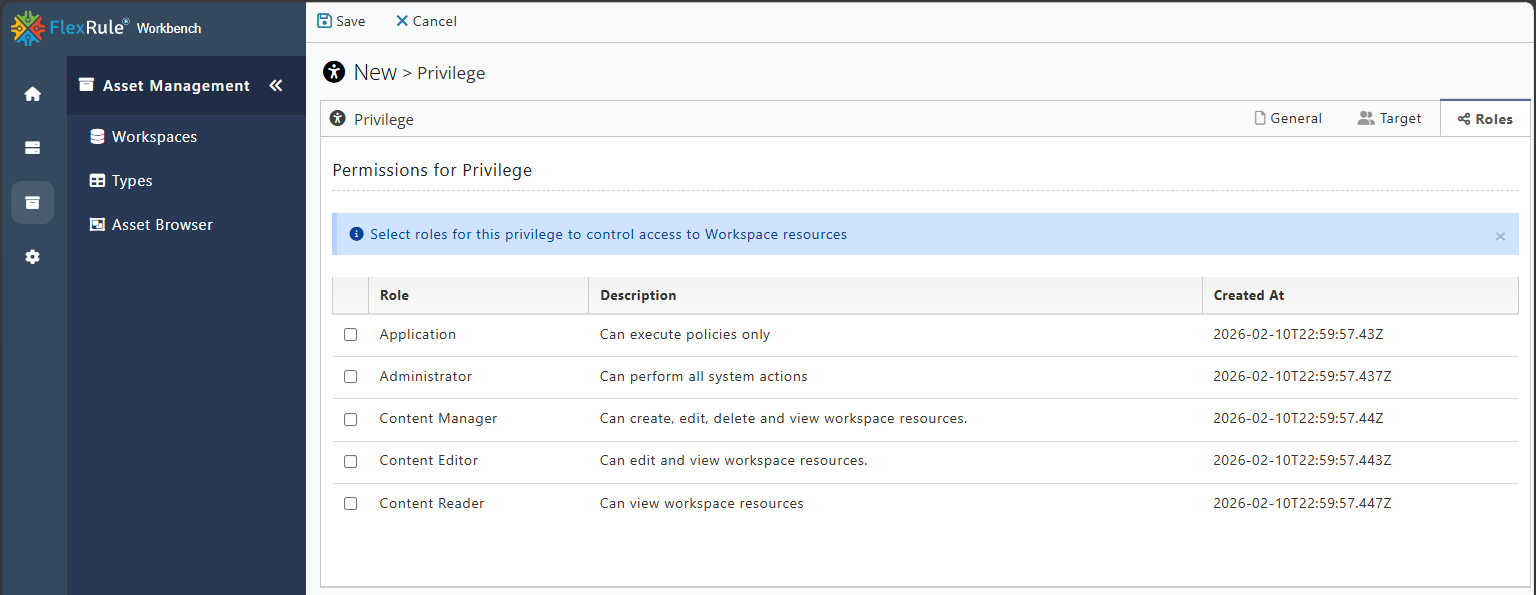The image size is (1536, 595).
Task: Select the Asset Management archive sidebar icon
Action: [x=32, y=202]
